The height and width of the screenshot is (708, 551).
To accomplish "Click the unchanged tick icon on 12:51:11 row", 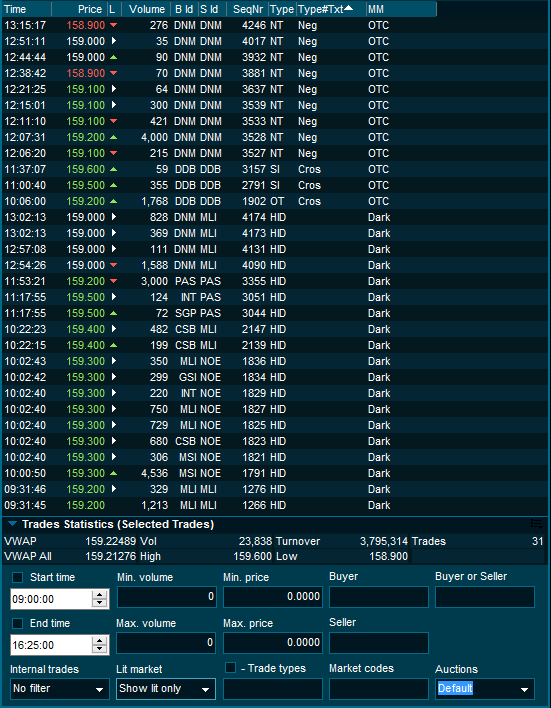I will tap(114, 41).
